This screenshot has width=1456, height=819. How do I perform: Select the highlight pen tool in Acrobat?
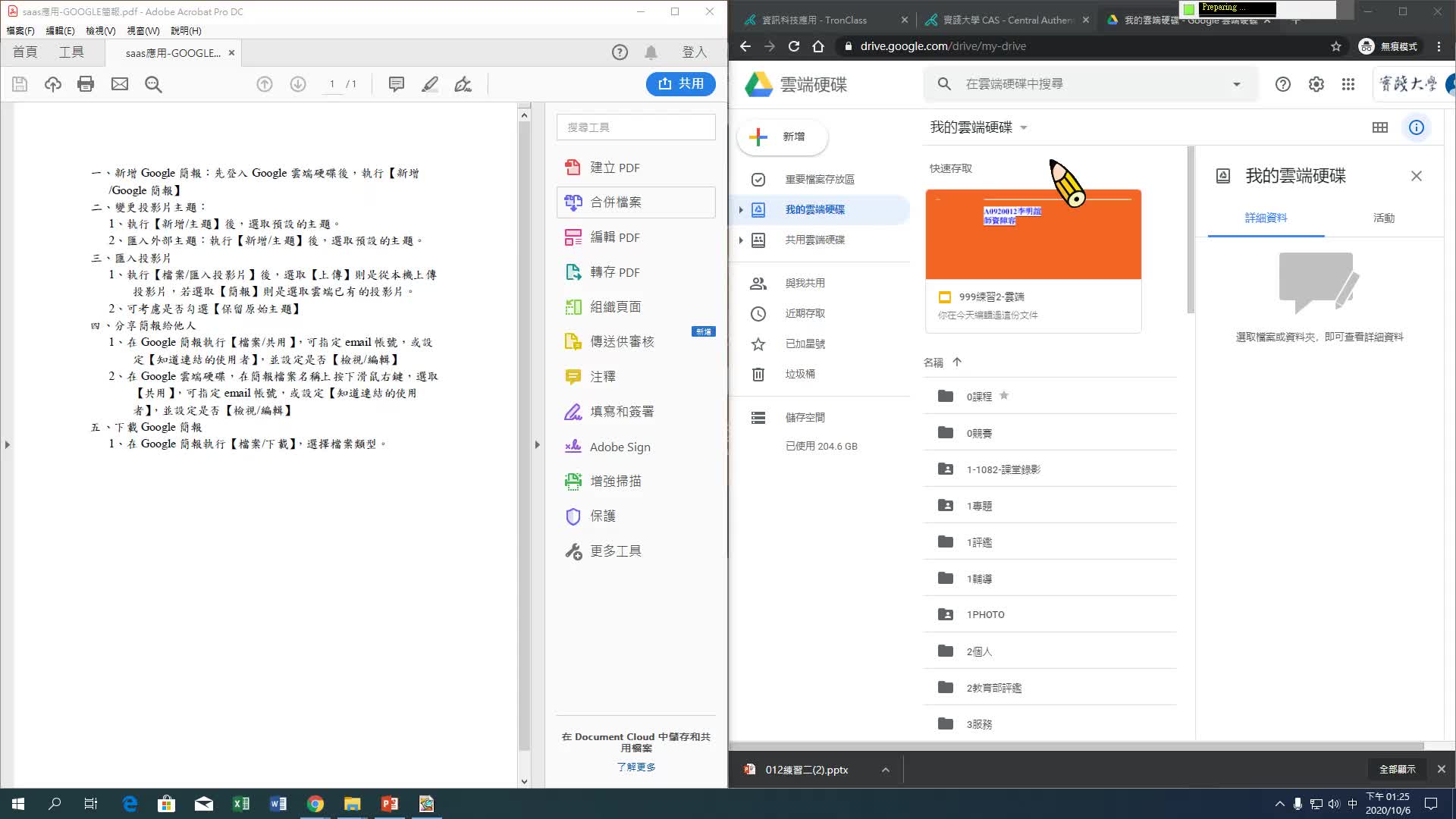430,84
